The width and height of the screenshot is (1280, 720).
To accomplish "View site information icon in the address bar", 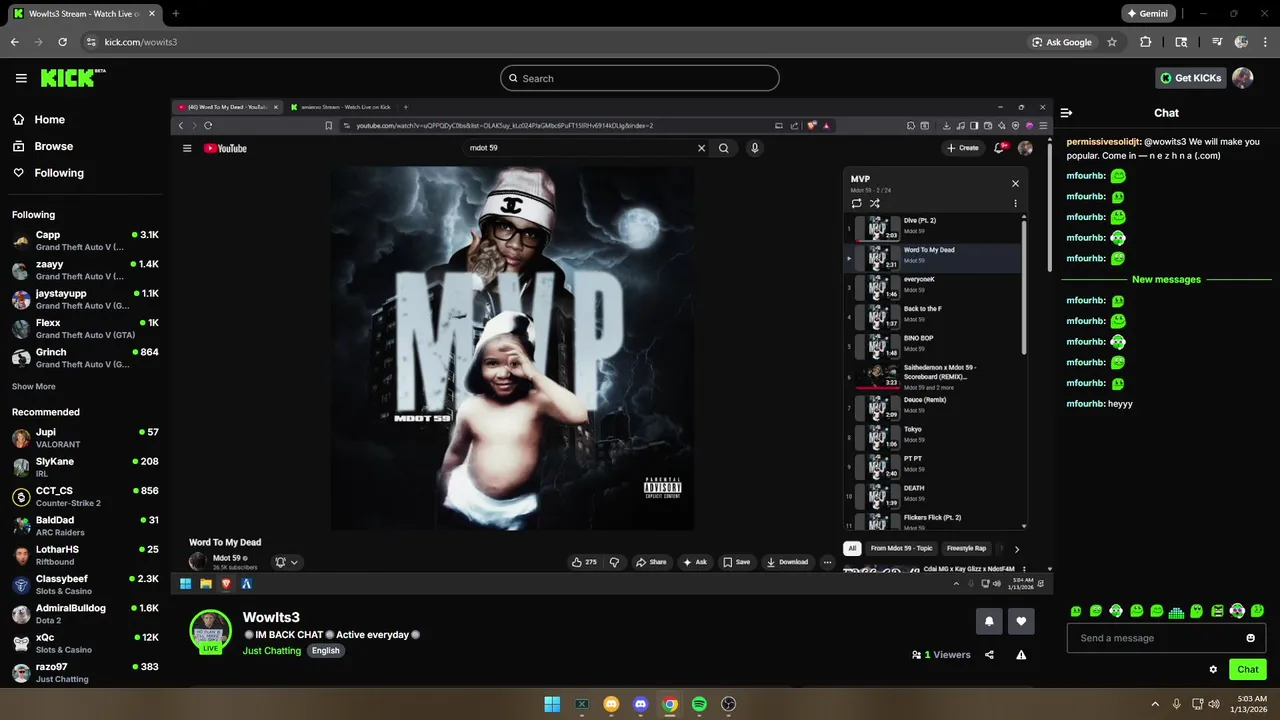I will 91,42.
